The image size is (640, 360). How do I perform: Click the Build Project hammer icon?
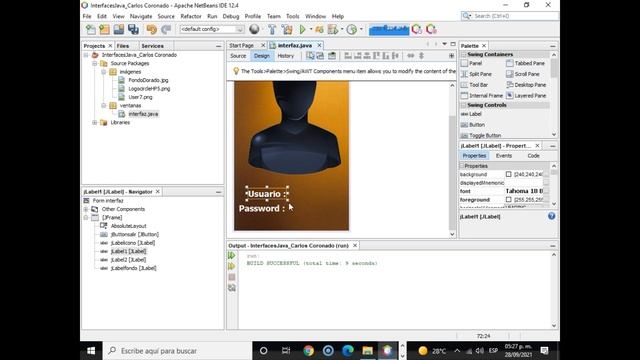coord(272,29)
